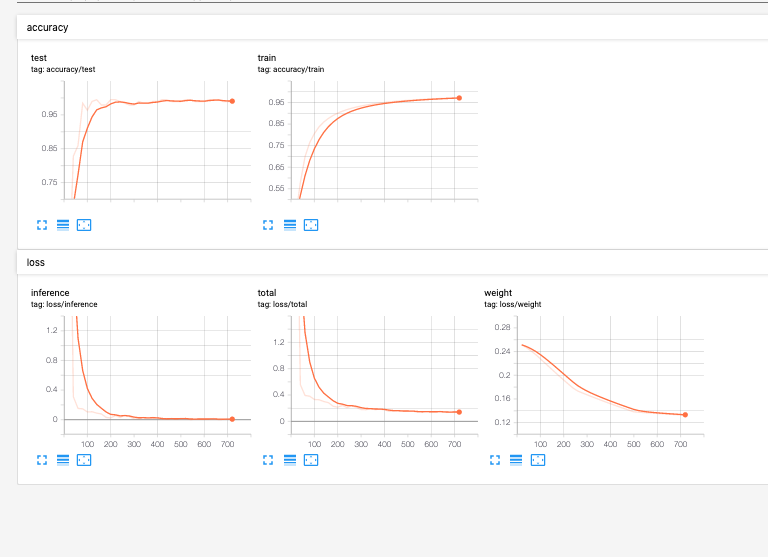Select final data point on loss/weight curve
The width and height of the screenshot is (768, 557).
pos(685,415)
